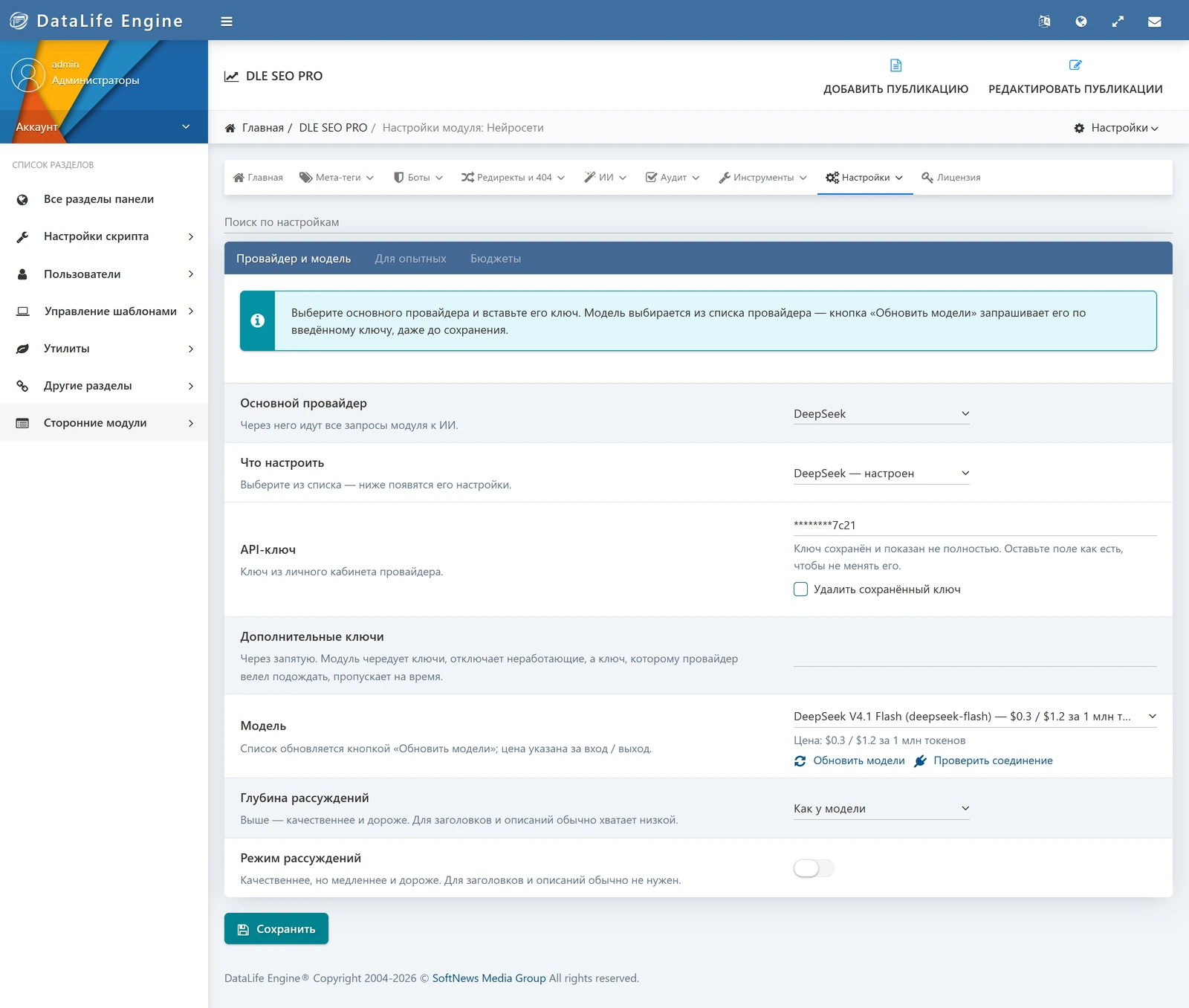Viewport: 1189px width, 1008px height.
Task: Click the Сохранить button
Action: pos(276,929)
